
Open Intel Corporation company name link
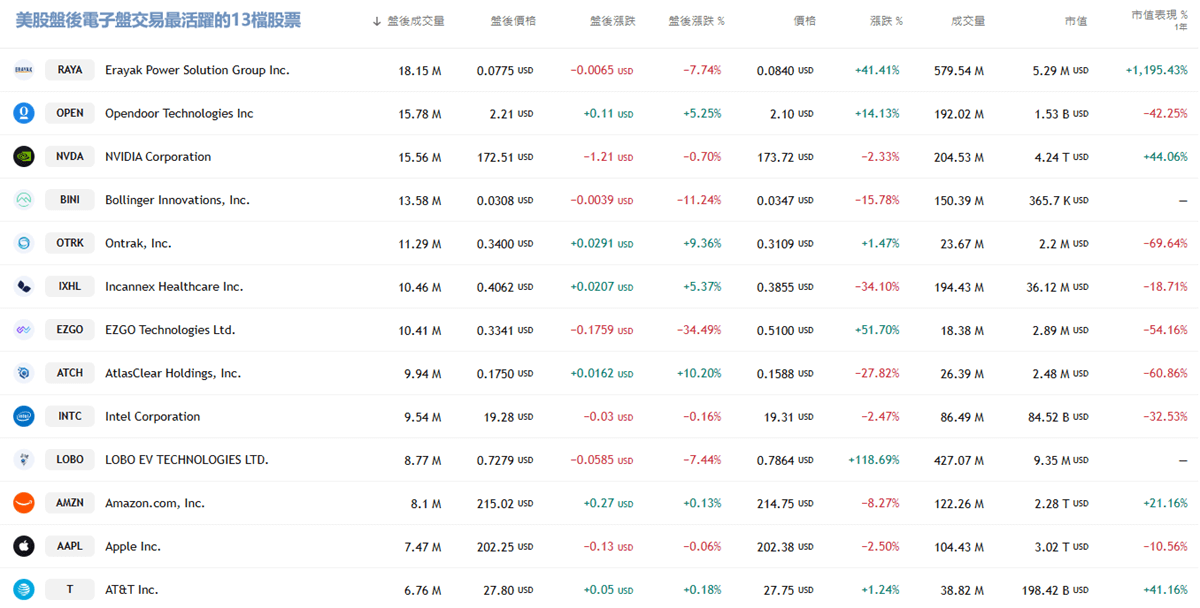(152, 416)
